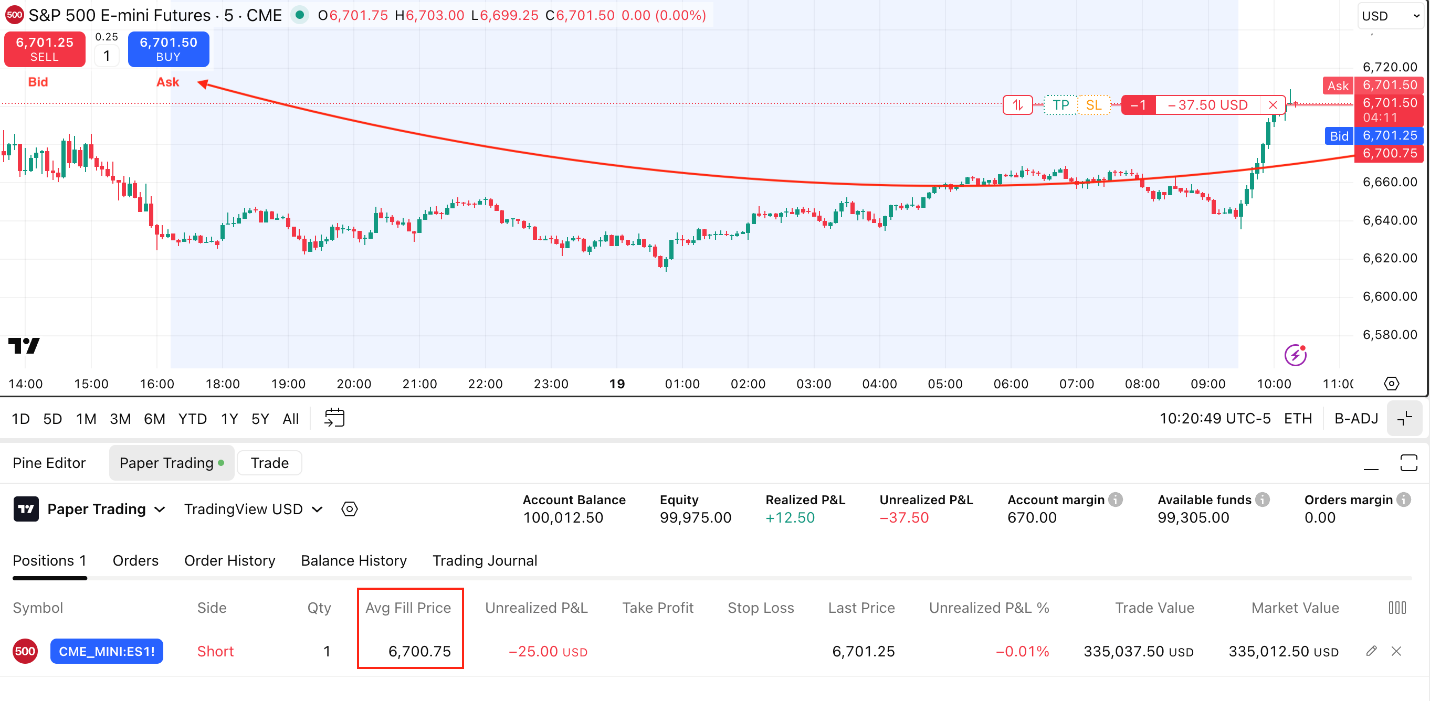Switch to Positions 1 tab

(x=49, y=561)
